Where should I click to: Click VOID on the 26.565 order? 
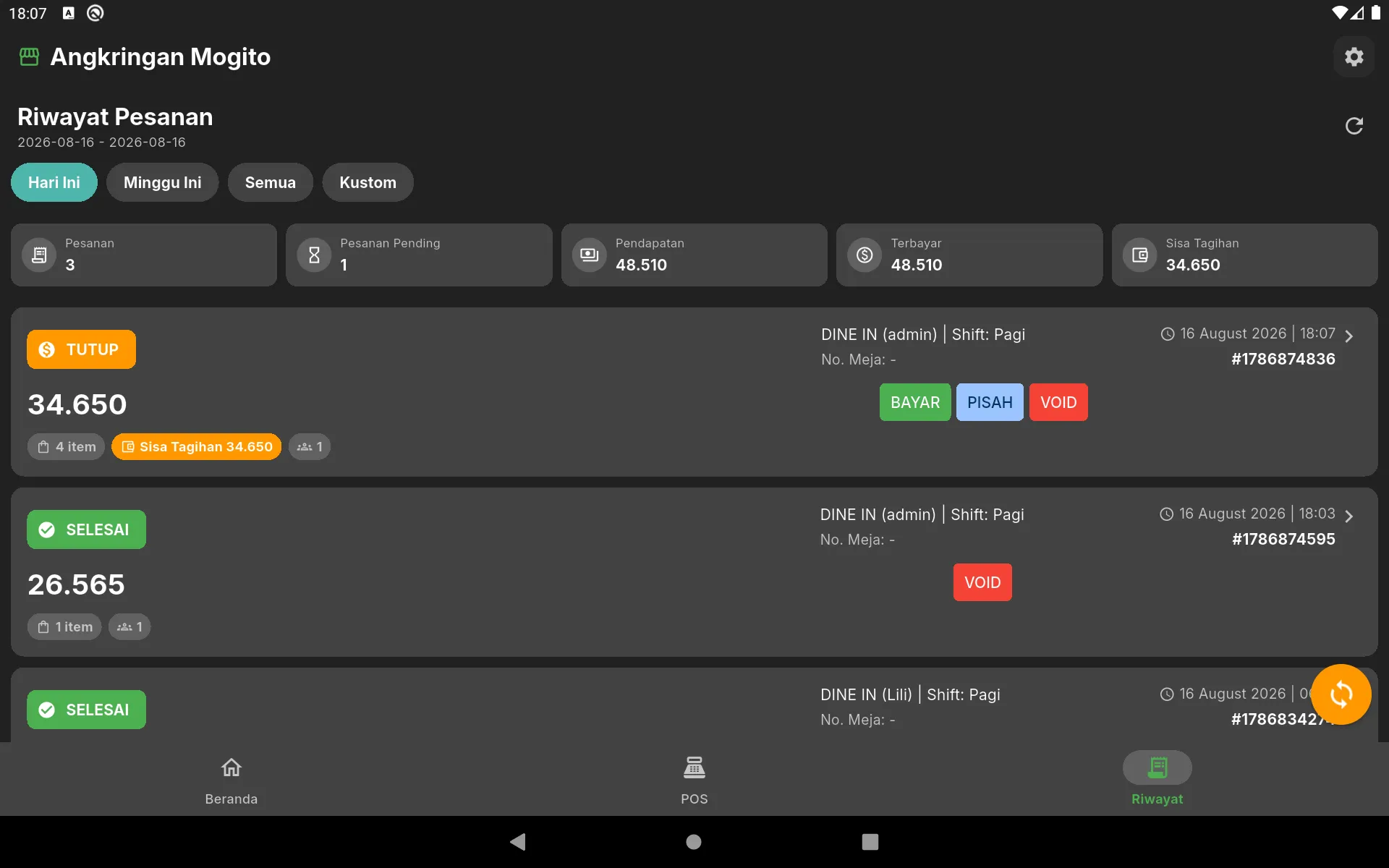pos(982,582)
